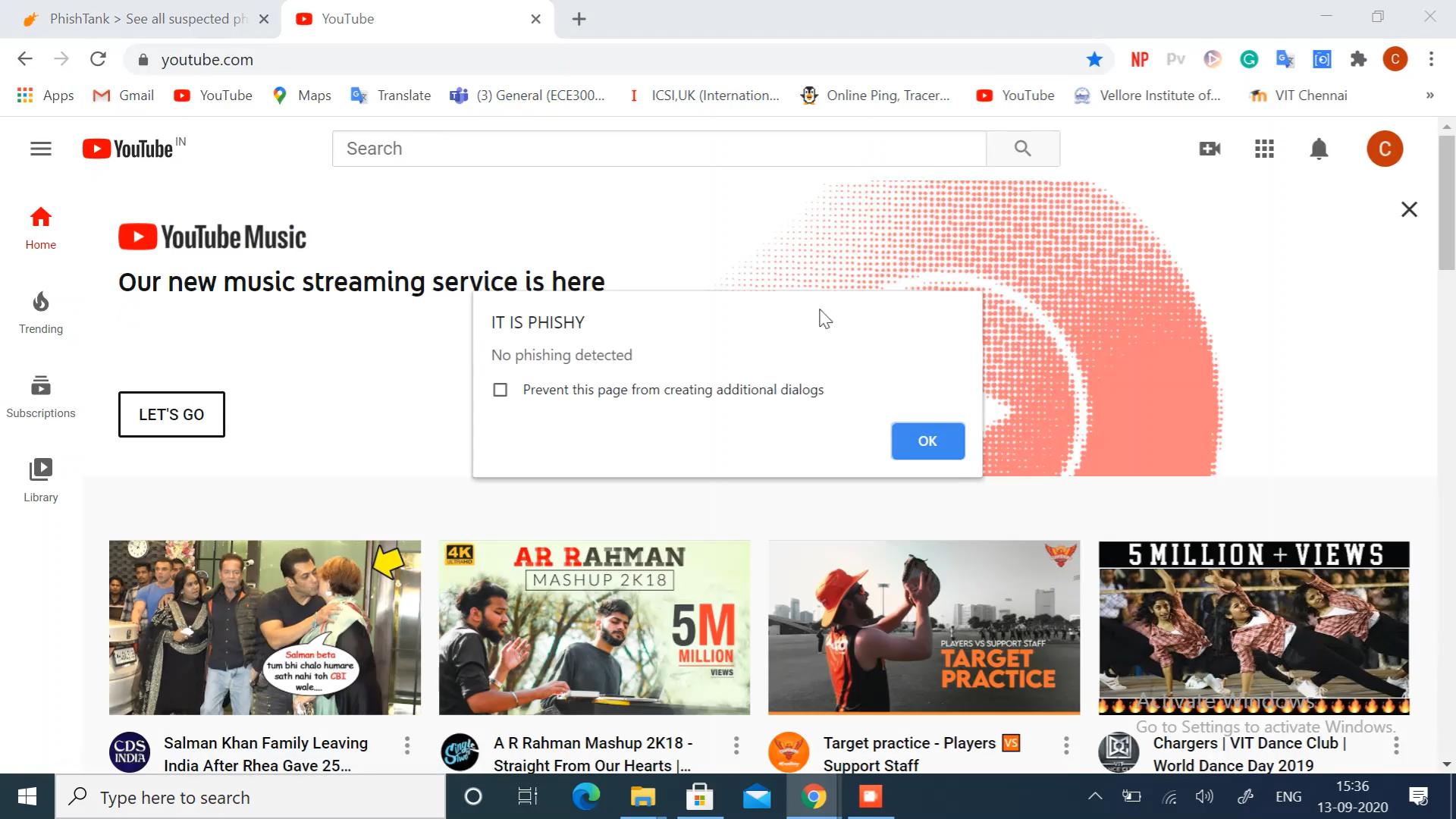Show hidden system tray icons

1095,796
